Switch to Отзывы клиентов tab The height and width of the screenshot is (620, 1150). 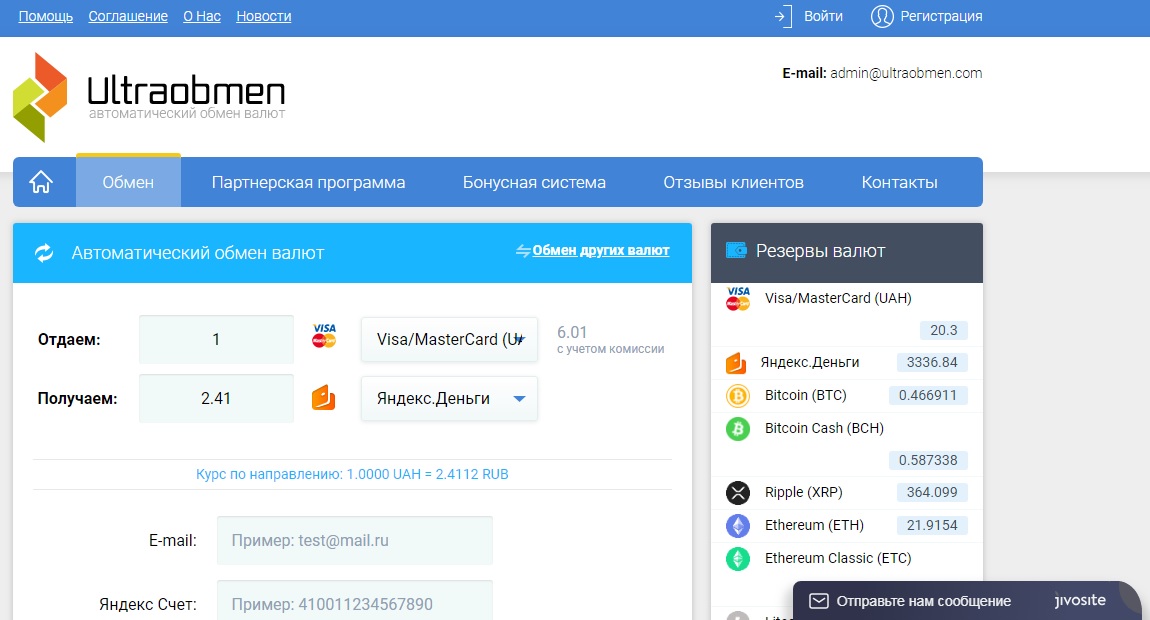(x=733, y=182)
